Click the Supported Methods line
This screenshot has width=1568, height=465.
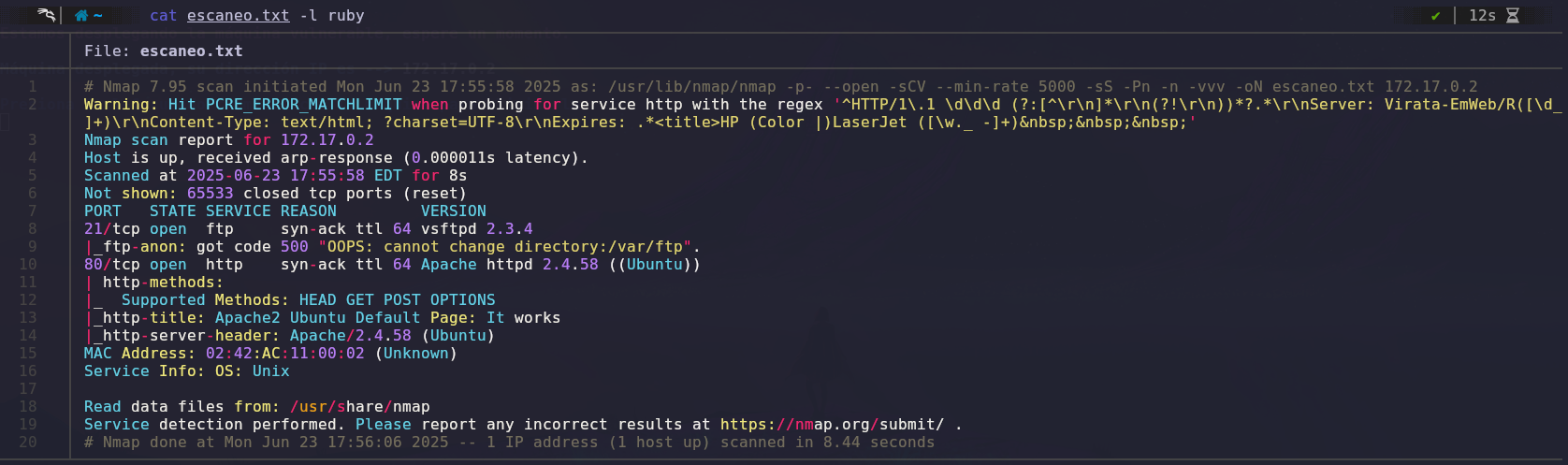pos(290,300)
